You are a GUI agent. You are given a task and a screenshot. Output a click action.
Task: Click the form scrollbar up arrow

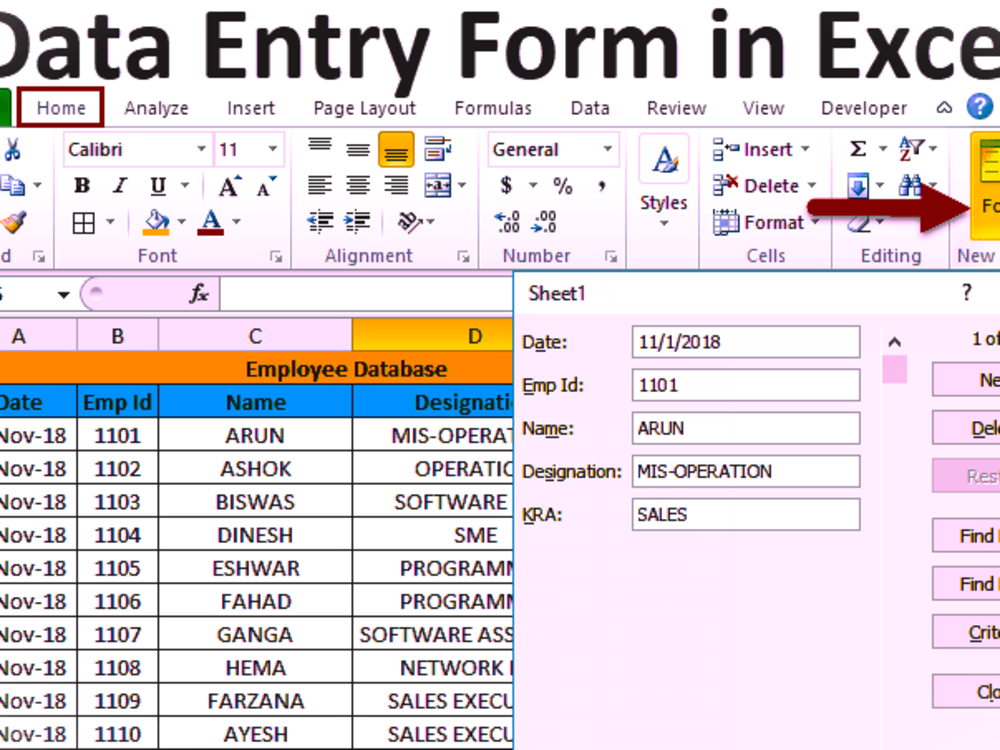tap(895, 342)
